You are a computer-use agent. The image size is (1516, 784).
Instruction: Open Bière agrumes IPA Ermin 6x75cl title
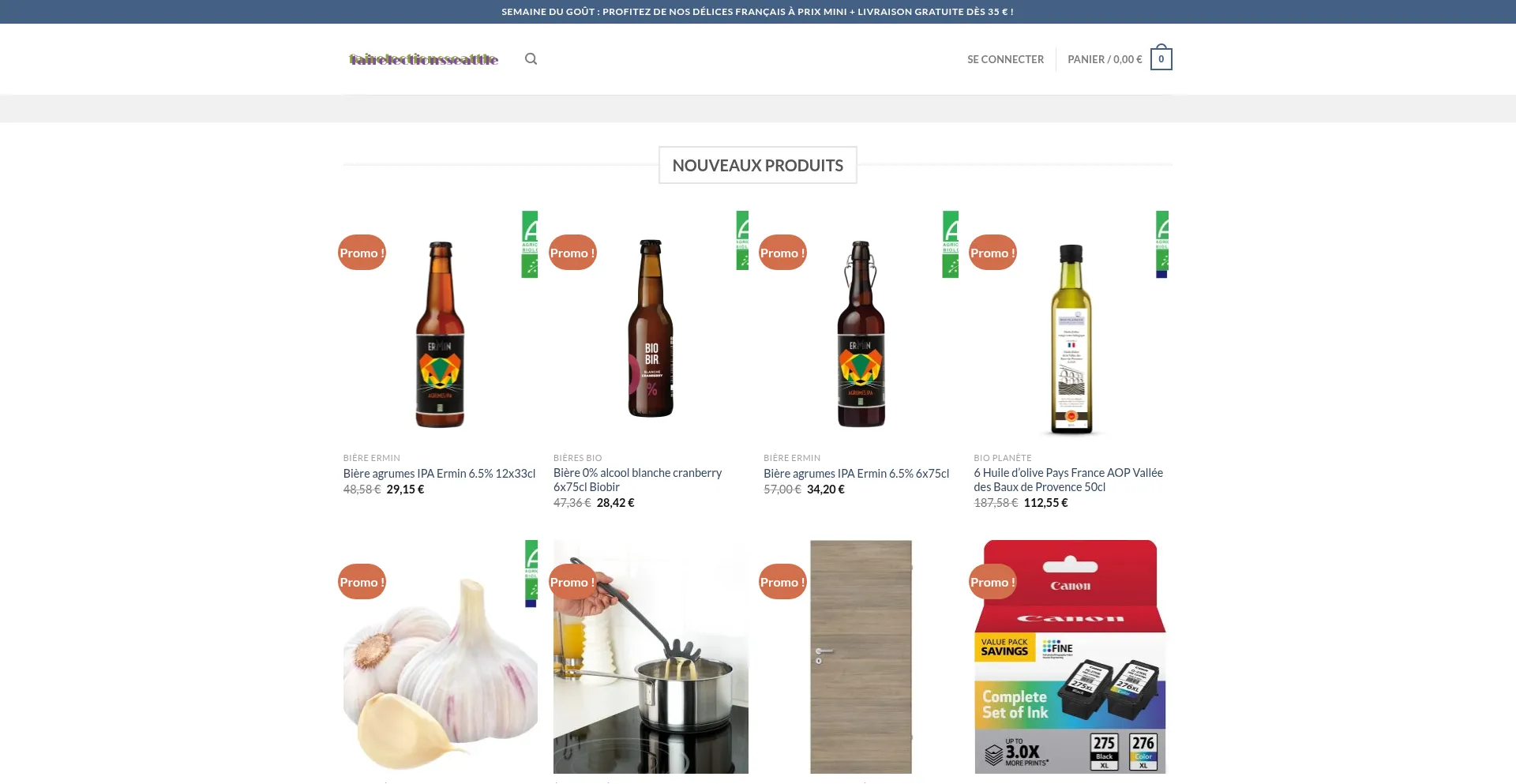click(x=856, y=474)
